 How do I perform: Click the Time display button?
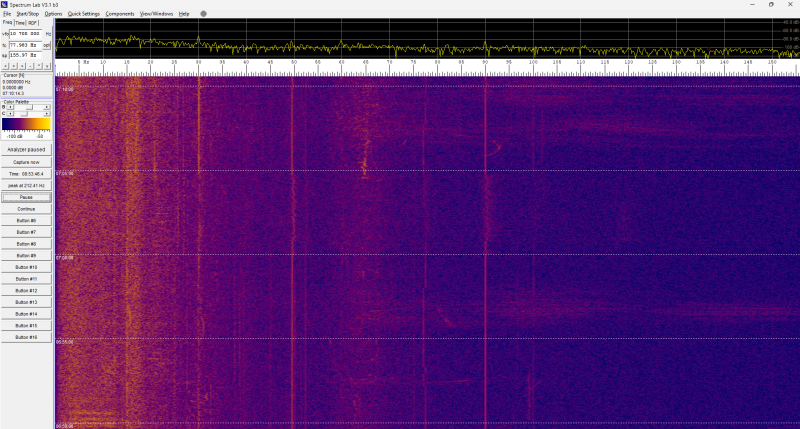point(26,174)
